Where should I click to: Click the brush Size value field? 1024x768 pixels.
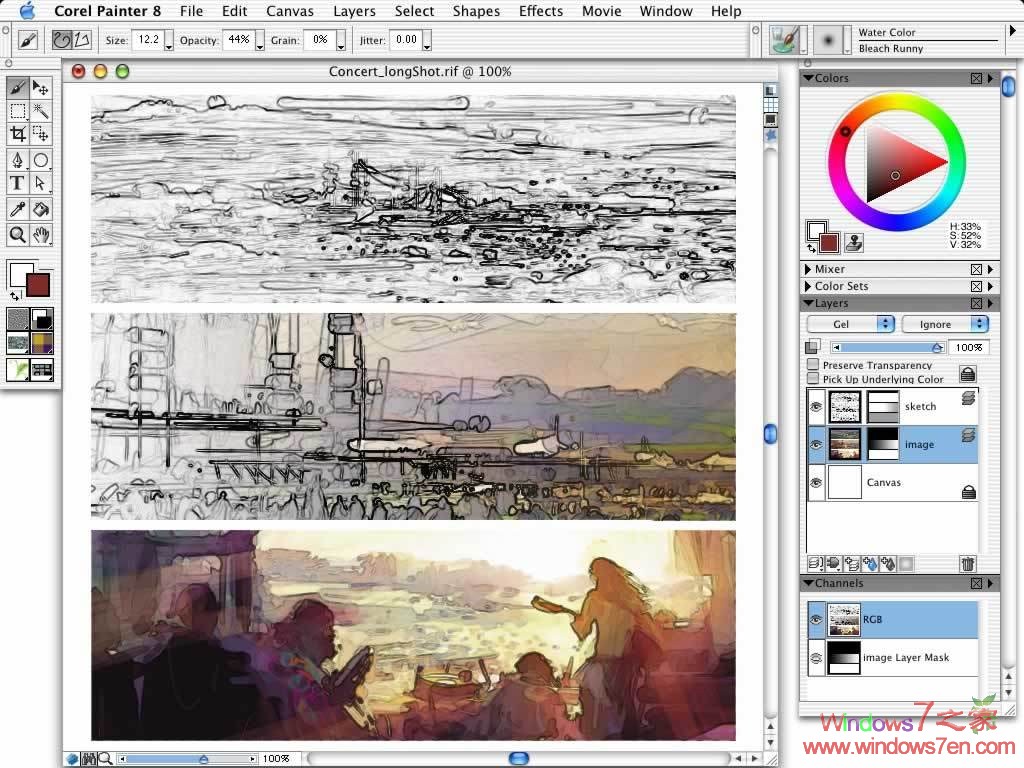pyautogui.click(x=147, y=40)
